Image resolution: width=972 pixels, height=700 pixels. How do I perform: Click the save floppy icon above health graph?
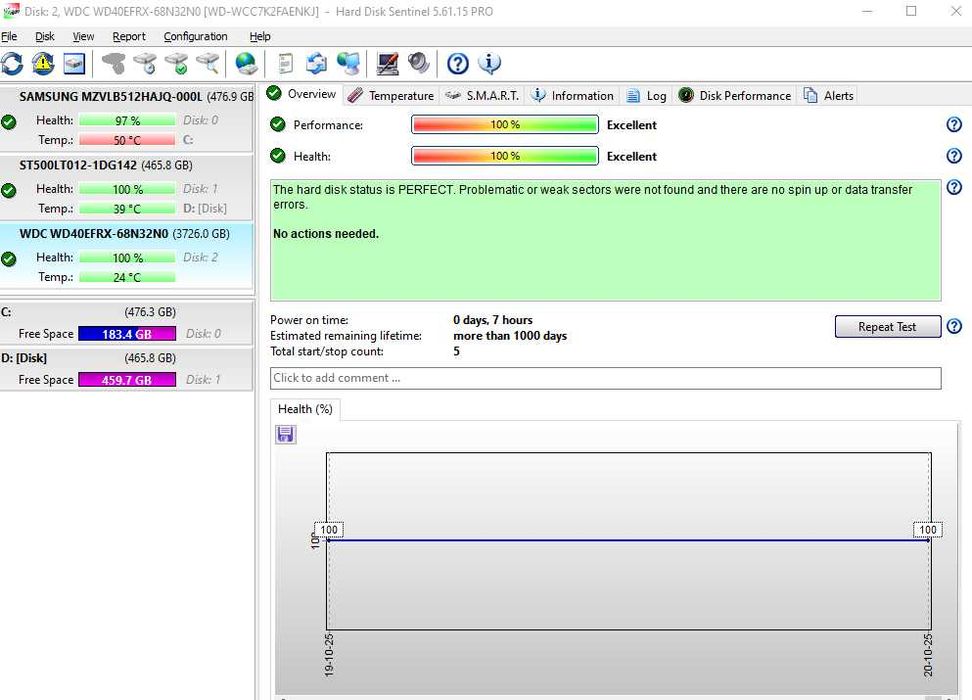tap(286, 434)
